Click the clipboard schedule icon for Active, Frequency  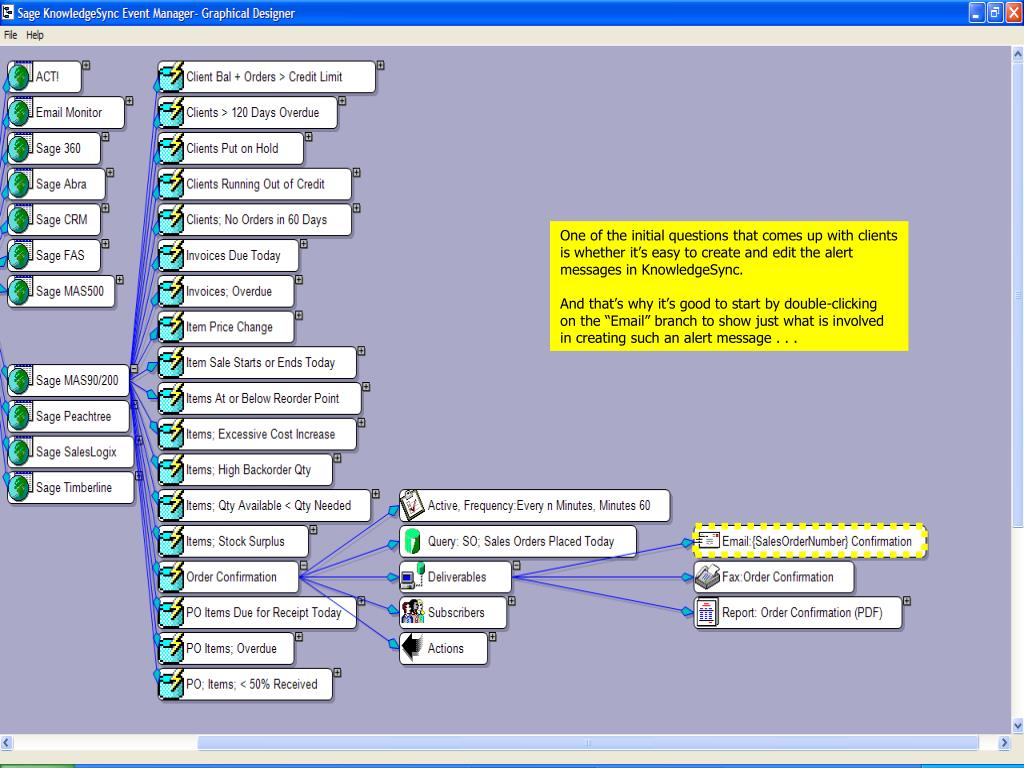[x=412, y=505]
